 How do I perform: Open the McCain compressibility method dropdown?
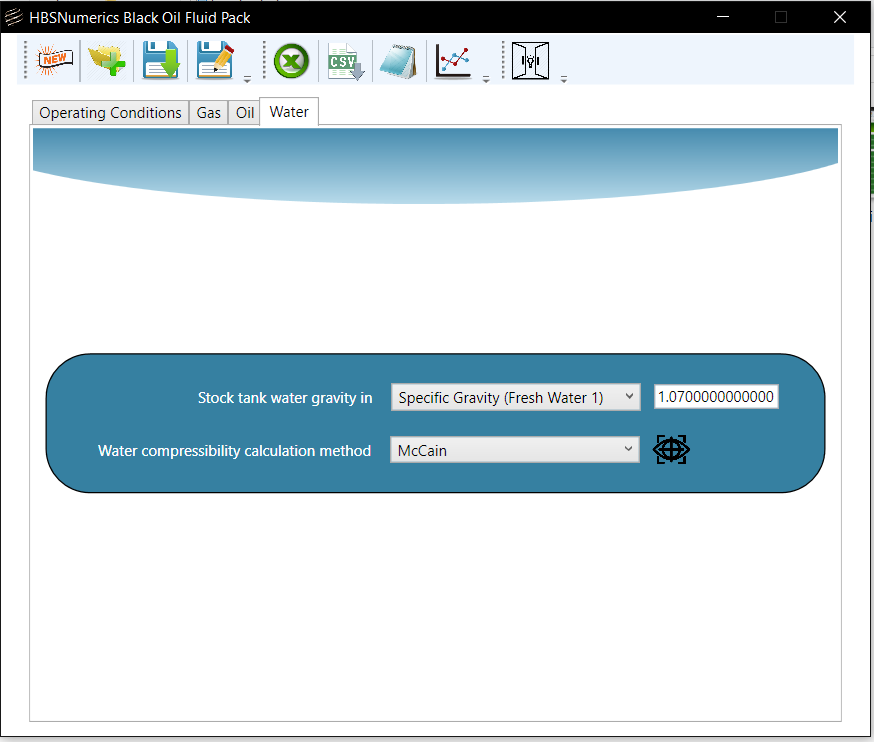(514, 450)
